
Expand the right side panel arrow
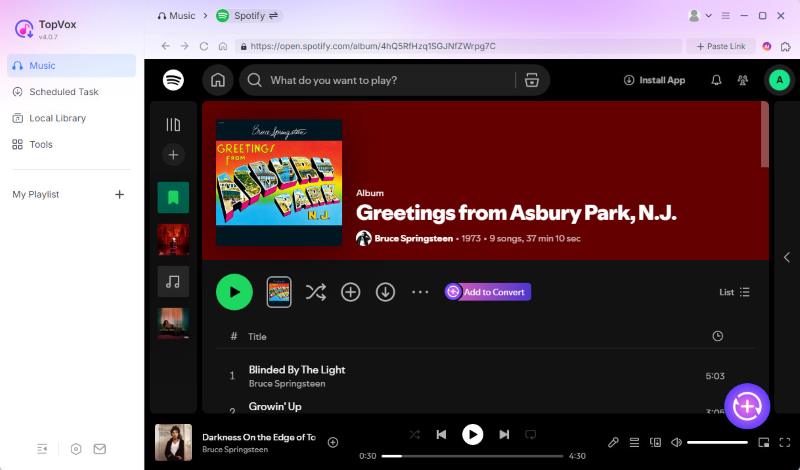tap(787, 257)
